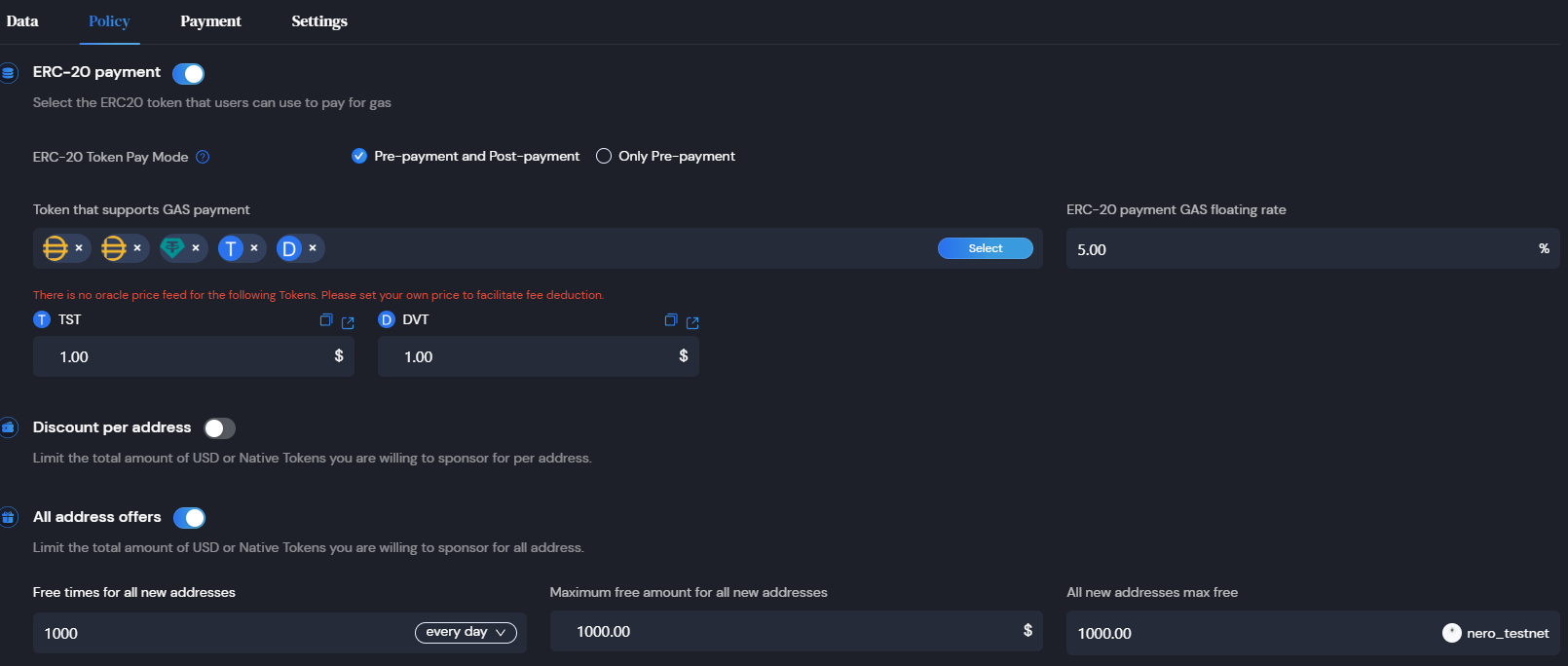Viewport: 1568px width, 666px height.
Task: Open TST token external link icon
Action: 348,322
